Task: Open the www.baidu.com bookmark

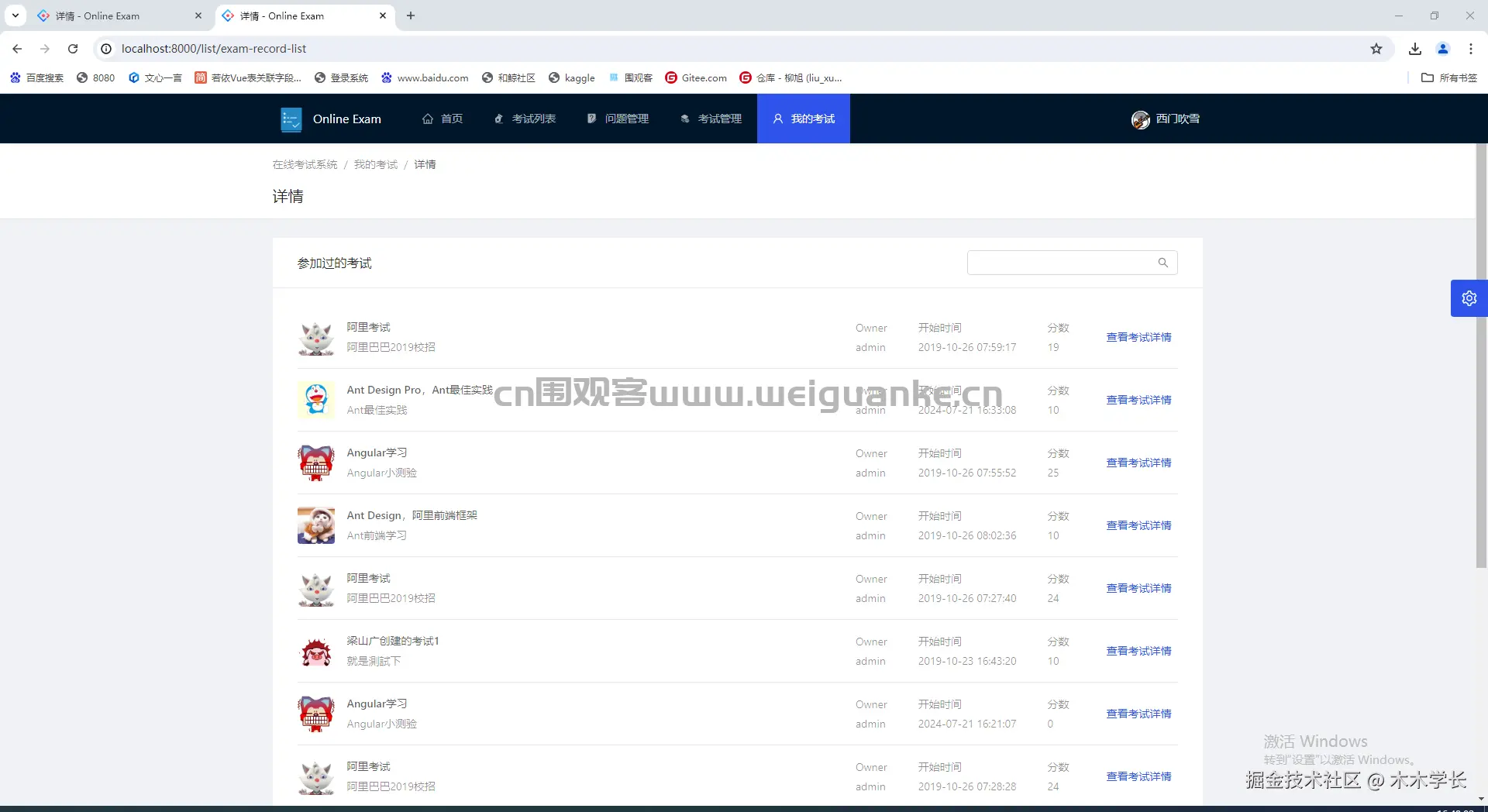Action: click(425, 77)
